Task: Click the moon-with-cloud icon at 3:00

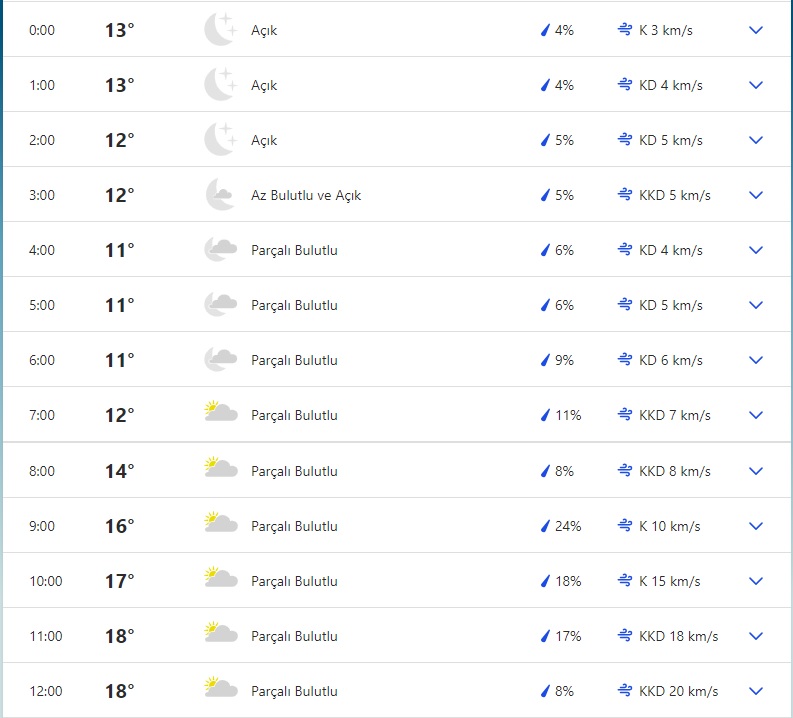Action: point(219,195)
